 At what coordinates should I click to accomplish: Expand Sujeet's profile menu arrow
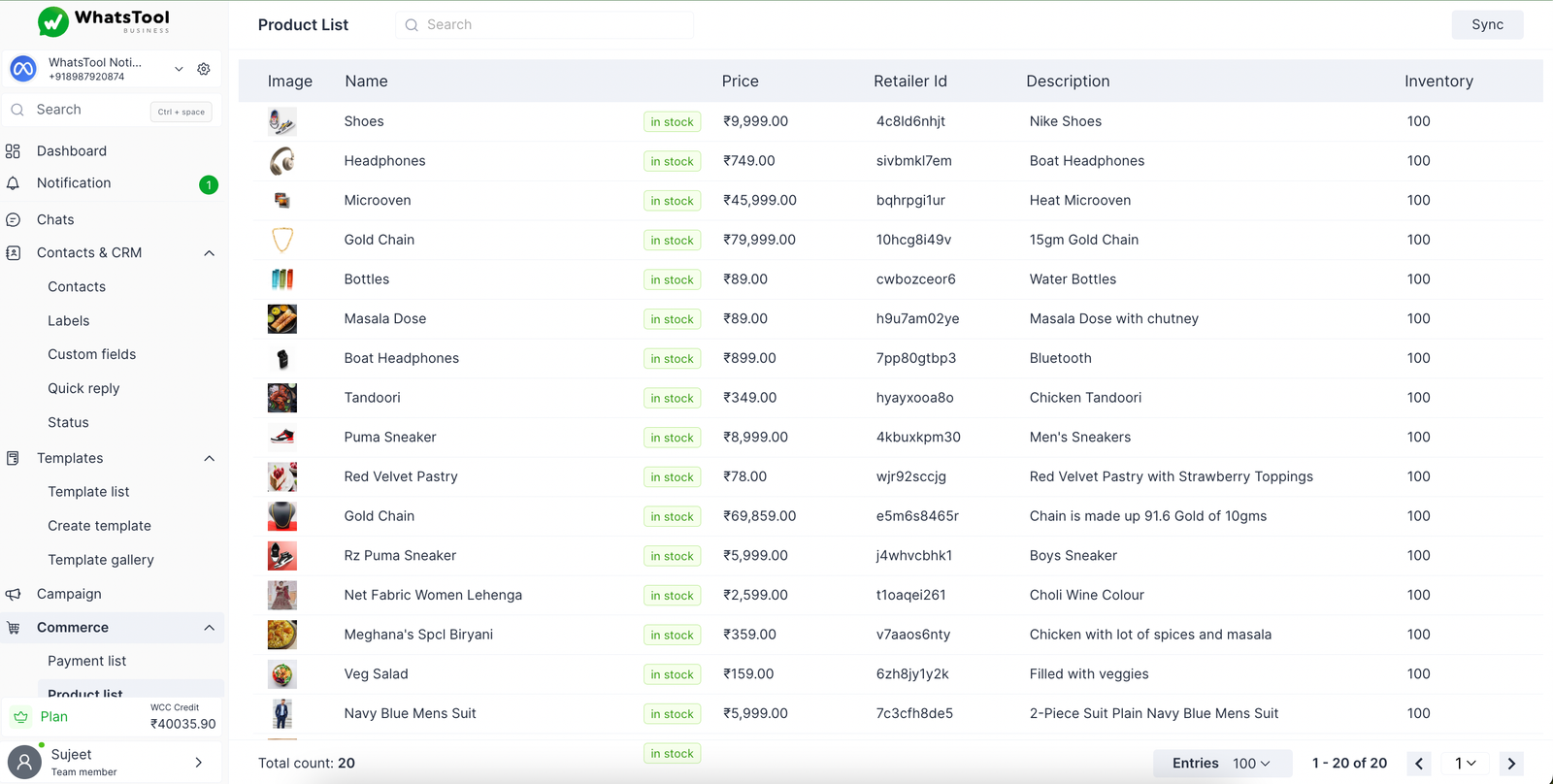point(199,763)
